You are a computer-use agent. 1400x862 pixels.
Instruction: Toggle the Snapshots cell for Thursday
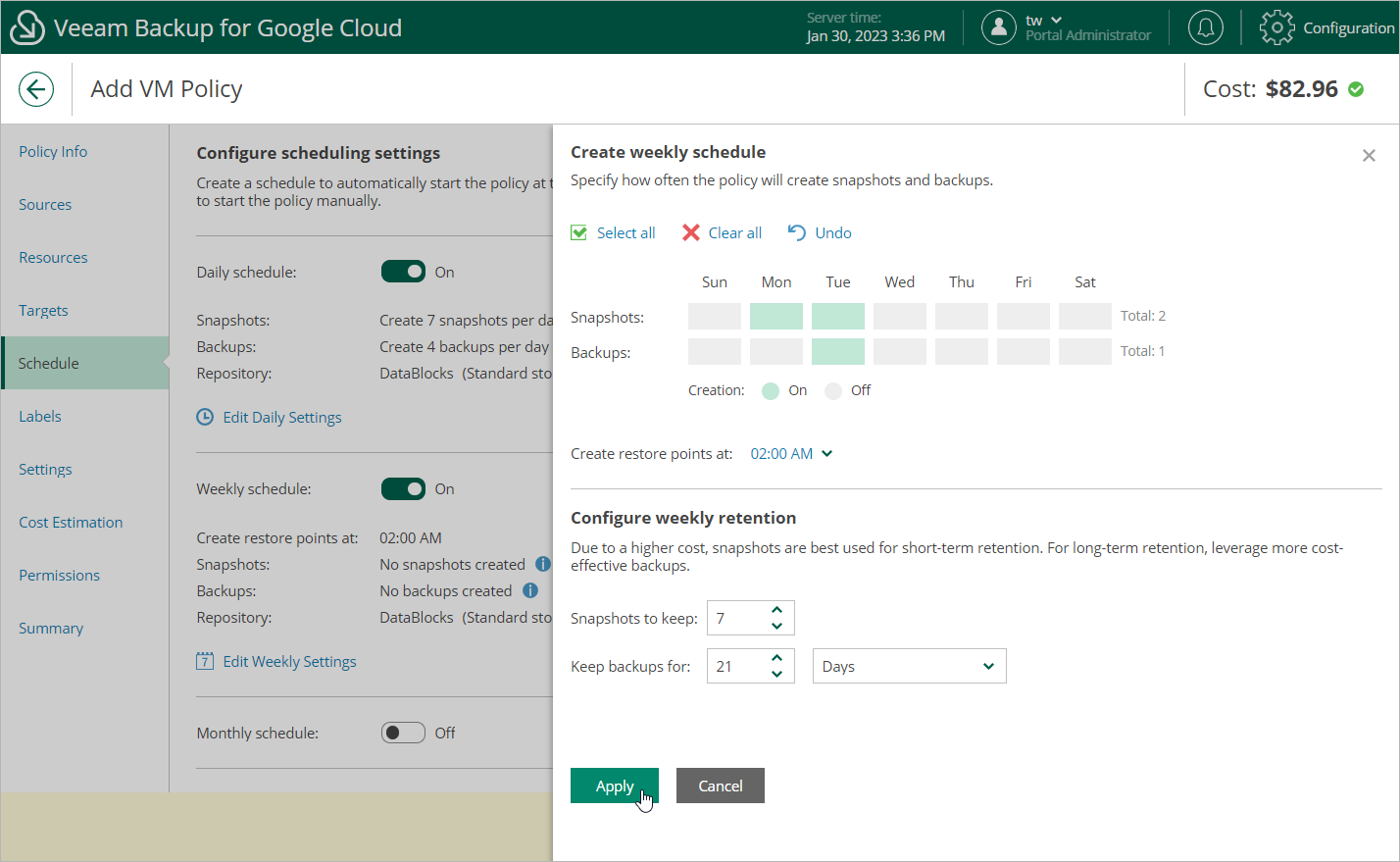point(962,316)
